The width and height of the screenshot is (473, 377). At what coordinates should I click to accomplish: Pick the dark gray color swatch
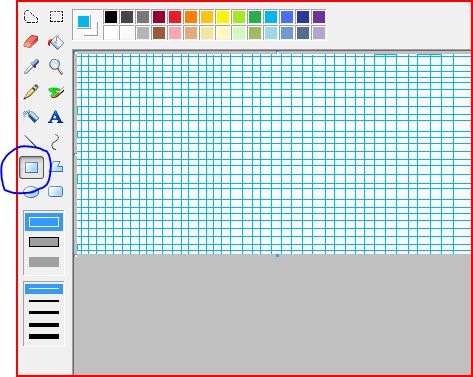tap(127, 17)
